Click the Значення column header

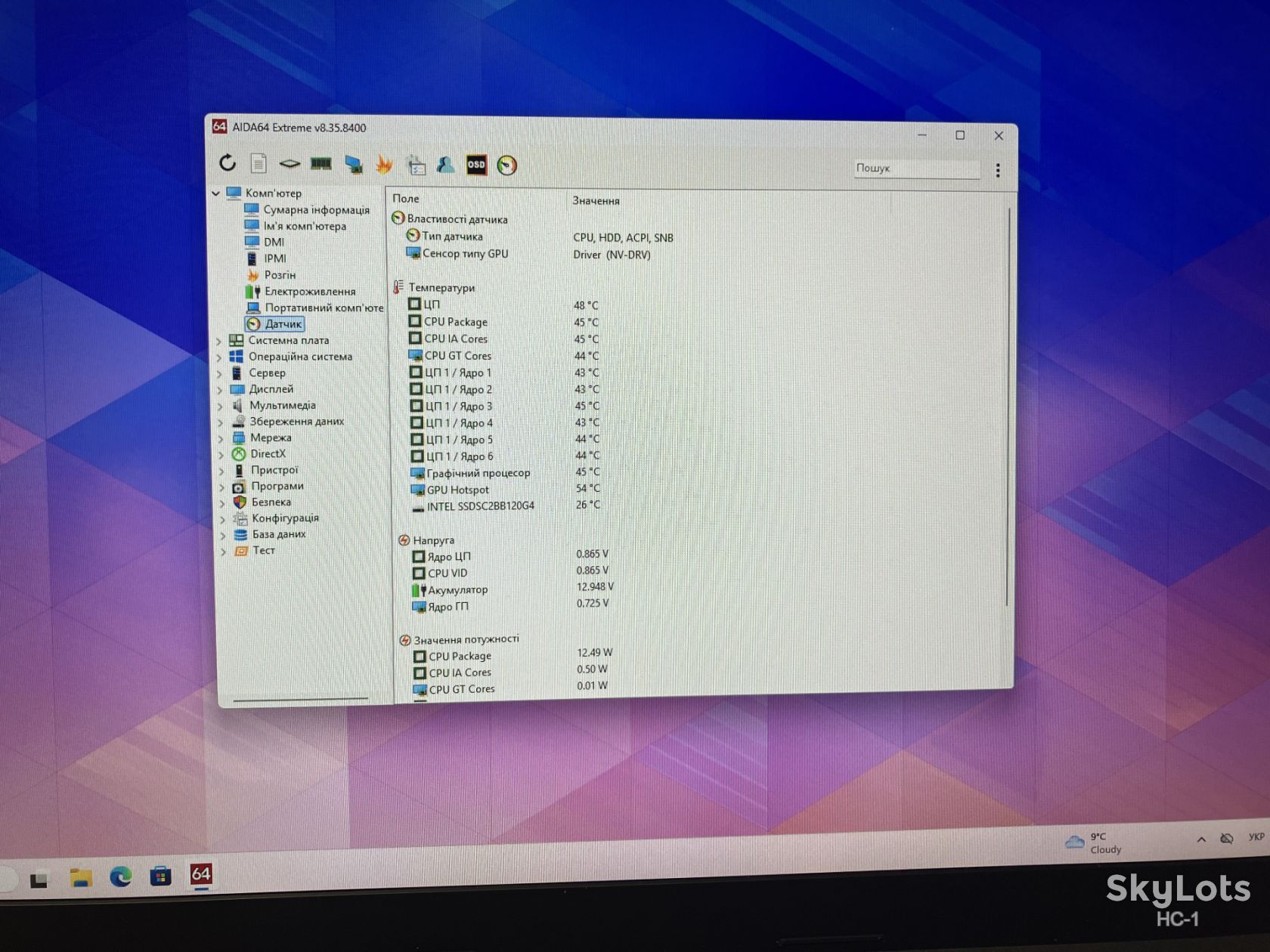596,201
